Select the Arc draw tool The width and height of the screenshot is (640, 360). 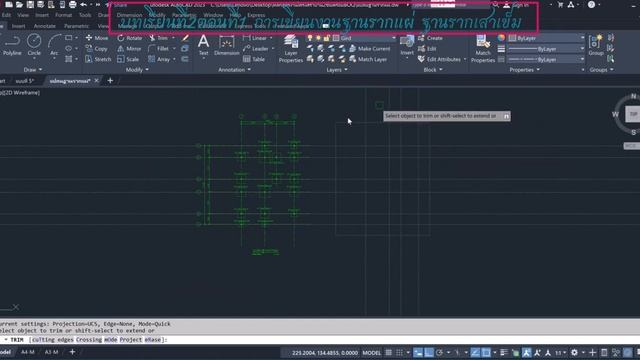tap(54, 45)
